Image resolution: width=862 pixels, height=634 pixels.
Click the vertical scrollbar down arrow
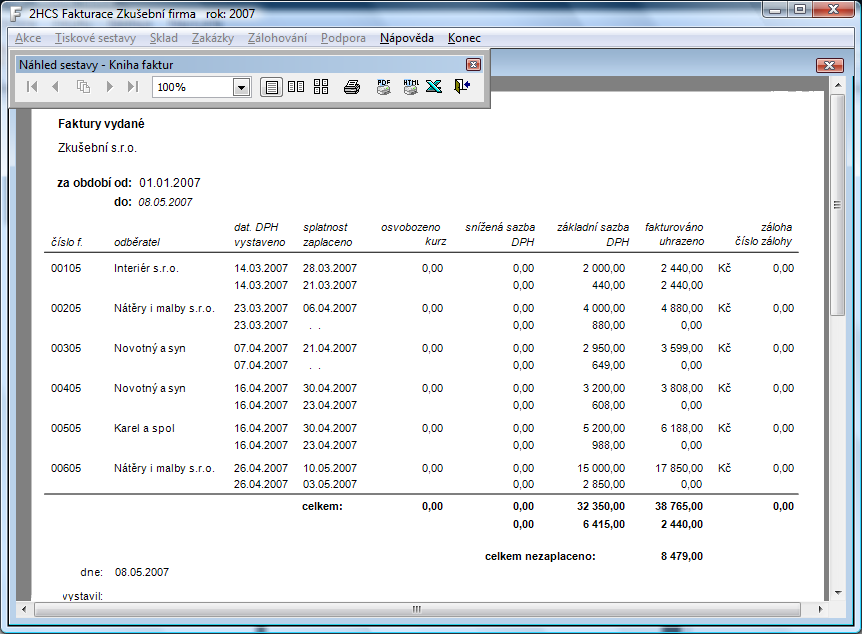click(837, 592)
